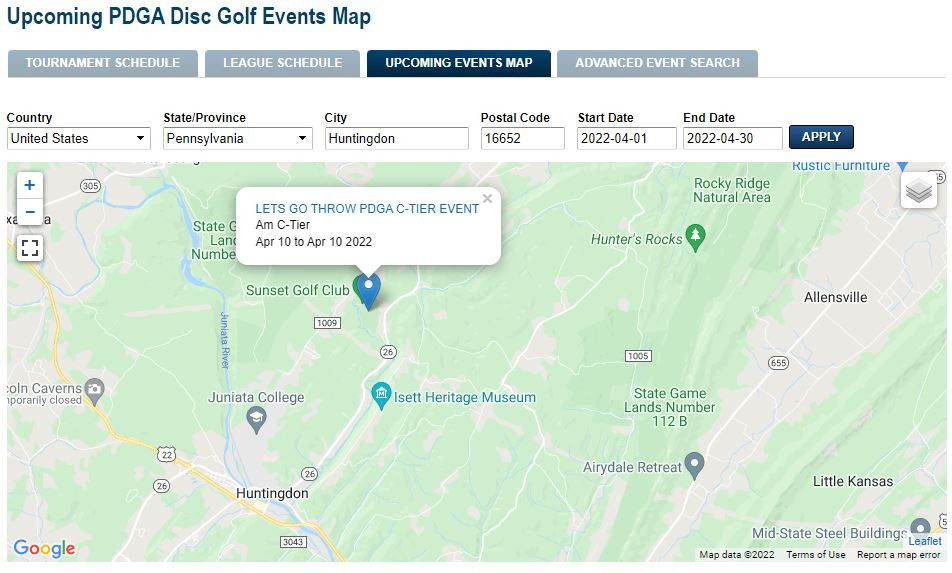Click Route 3043 road marker
The width and height of the screenshot is (952, 573).
(293, 541)
